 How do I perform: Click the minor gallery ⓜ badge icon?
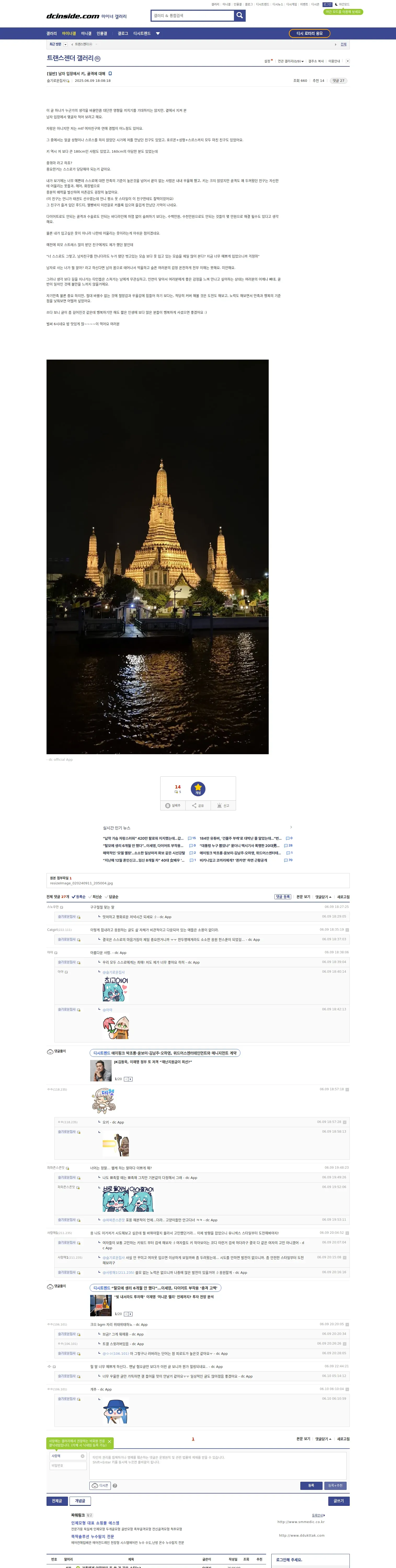coord(97,59)
